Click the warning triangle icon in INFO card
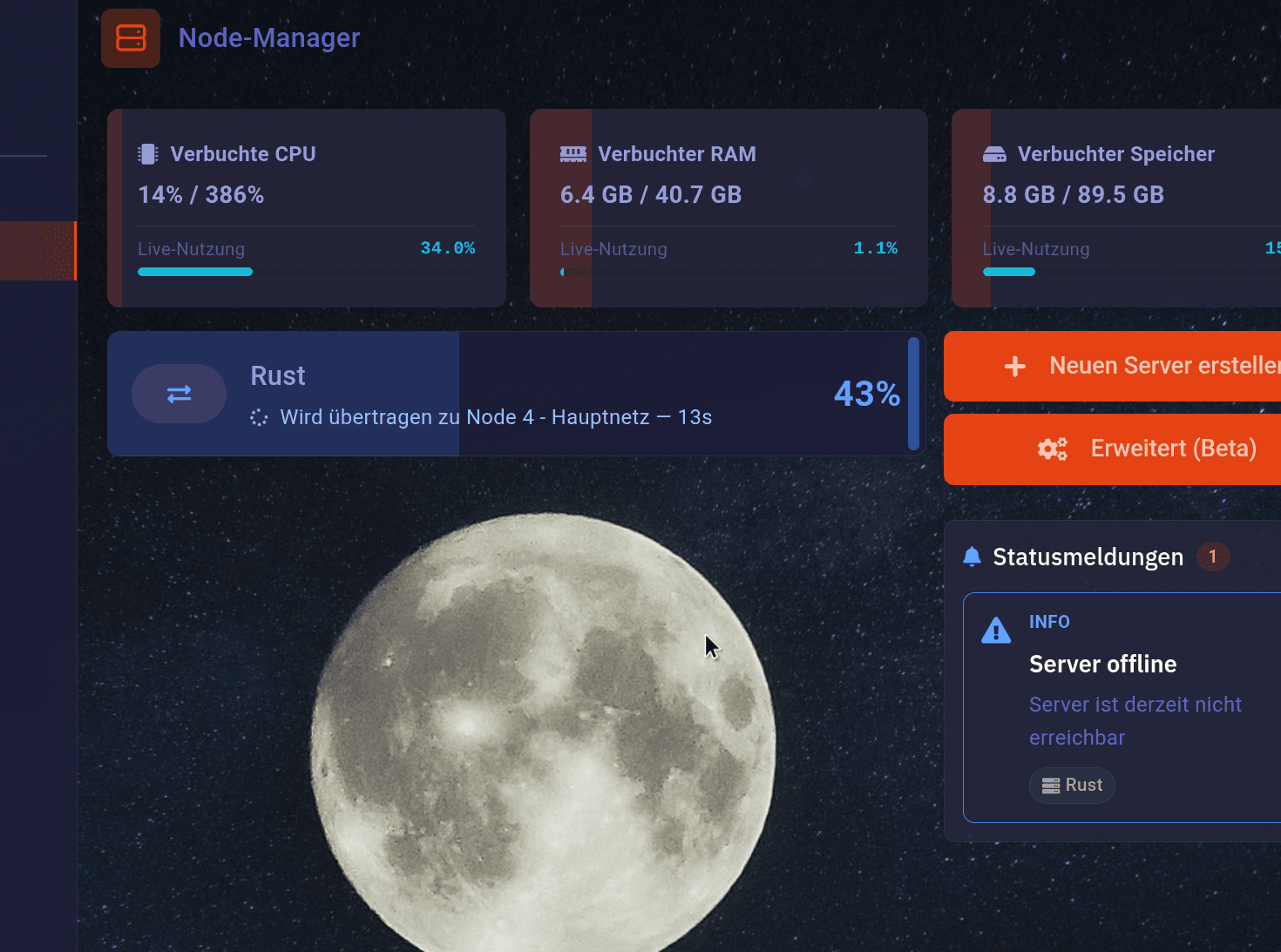The image size is (1281, 952). pyautogui.click(x=996, y=630)
